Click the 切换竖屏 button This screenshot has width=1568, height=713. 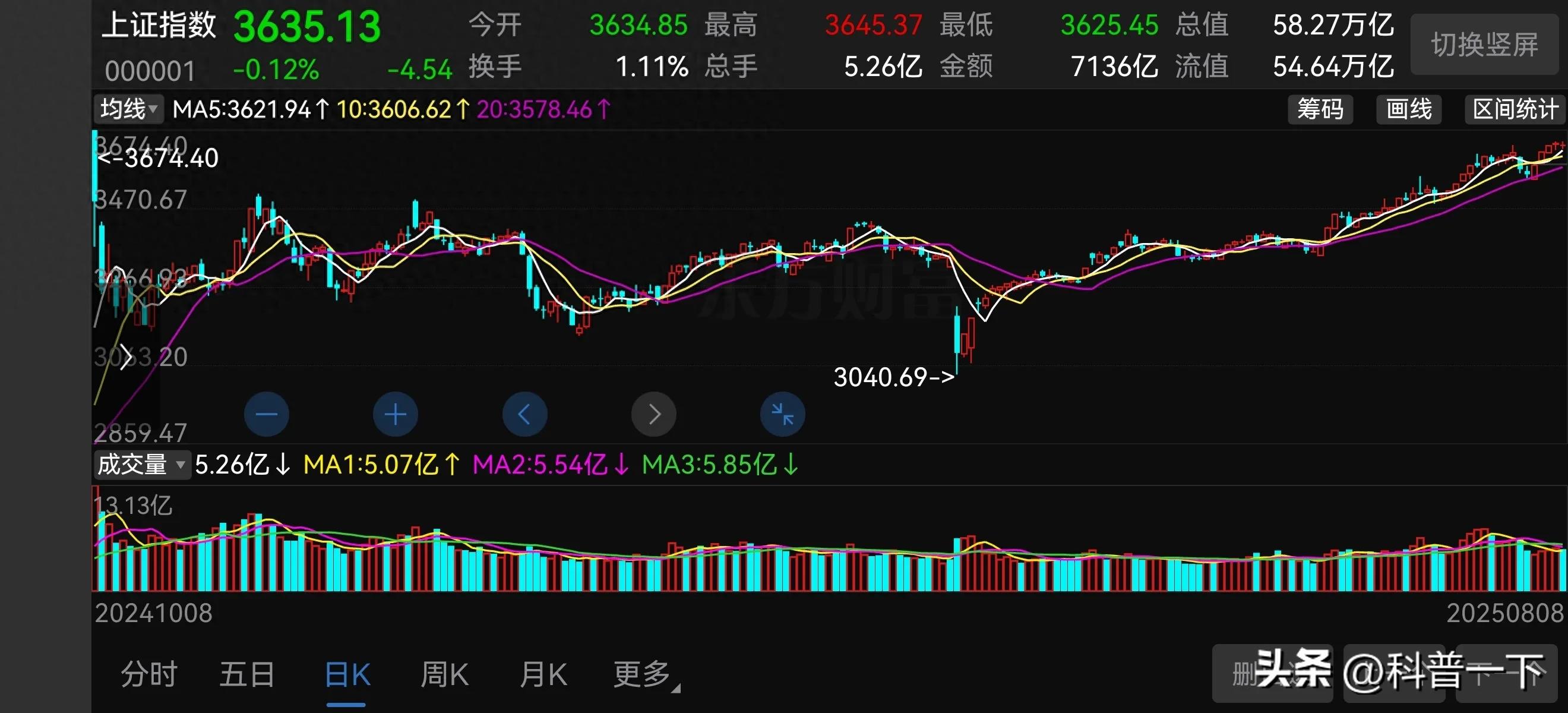1484,45
